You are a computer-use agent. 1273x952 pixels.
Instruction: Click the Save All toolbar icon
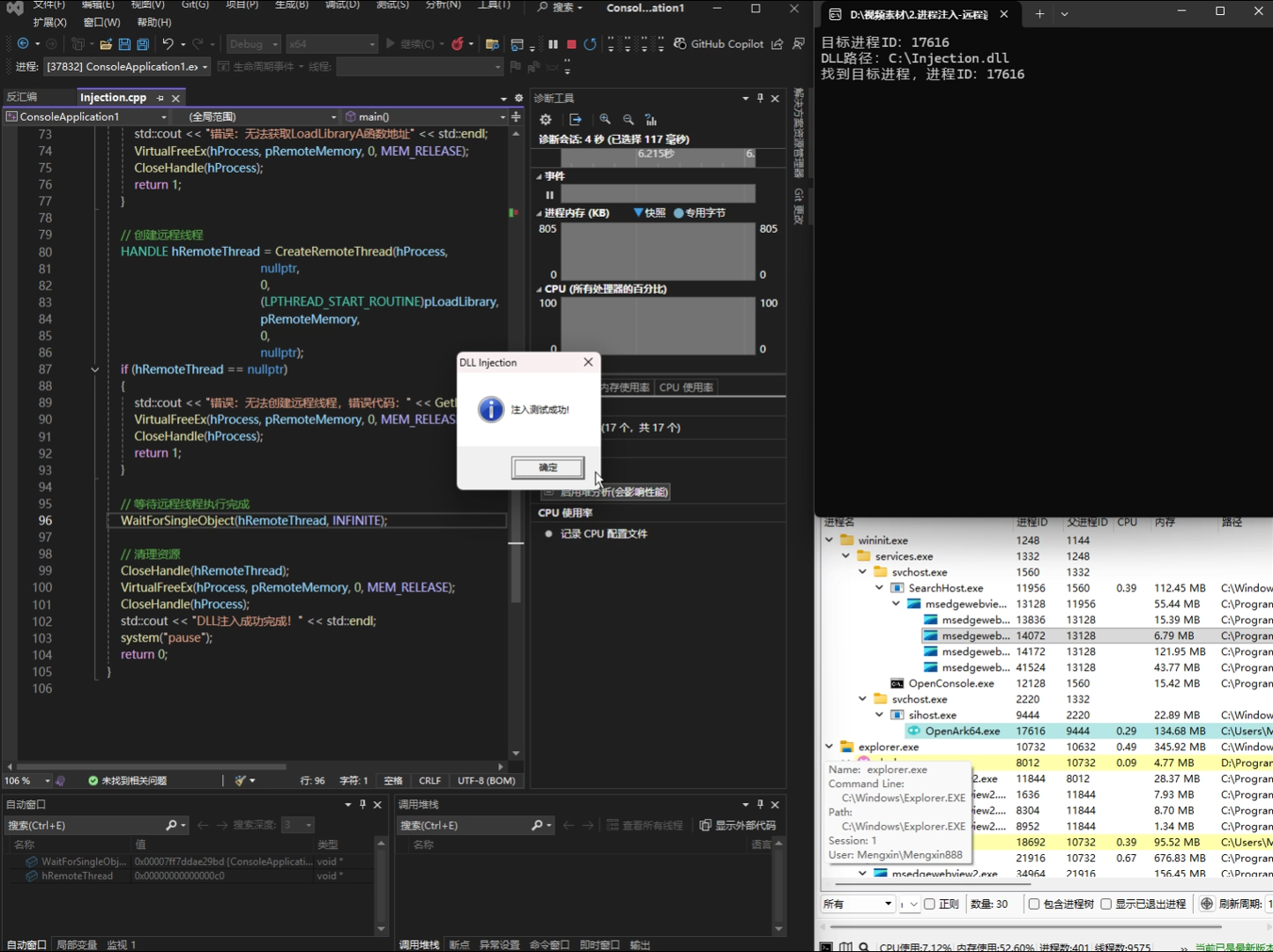(x=143, y=44)
